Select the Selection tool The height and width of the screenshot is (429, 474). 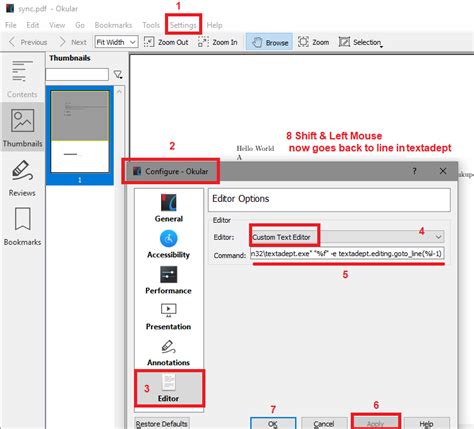[361, 42]
